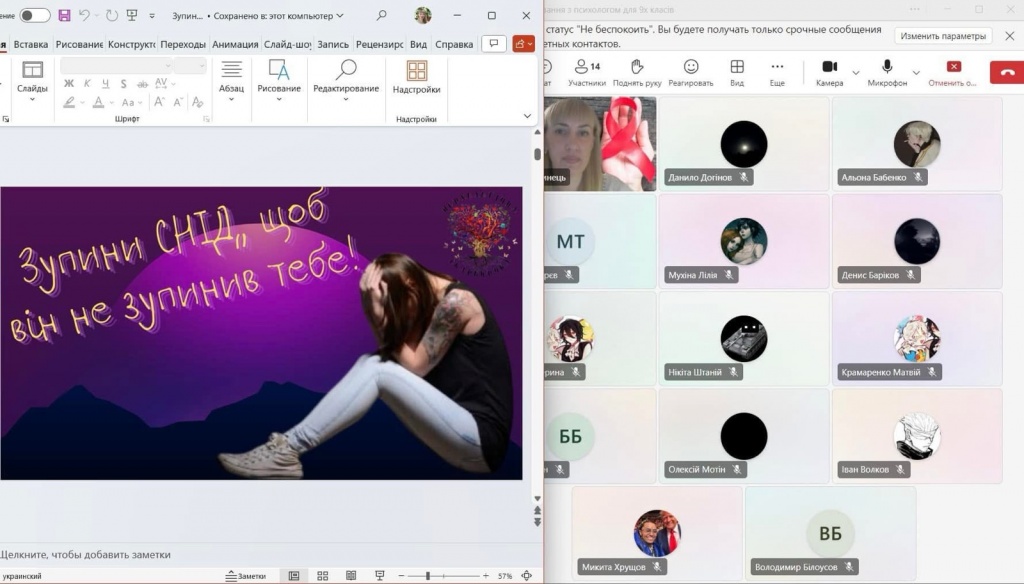
Task: Expand the Абзац paragraph dropdown
Action: pos(231,78)
